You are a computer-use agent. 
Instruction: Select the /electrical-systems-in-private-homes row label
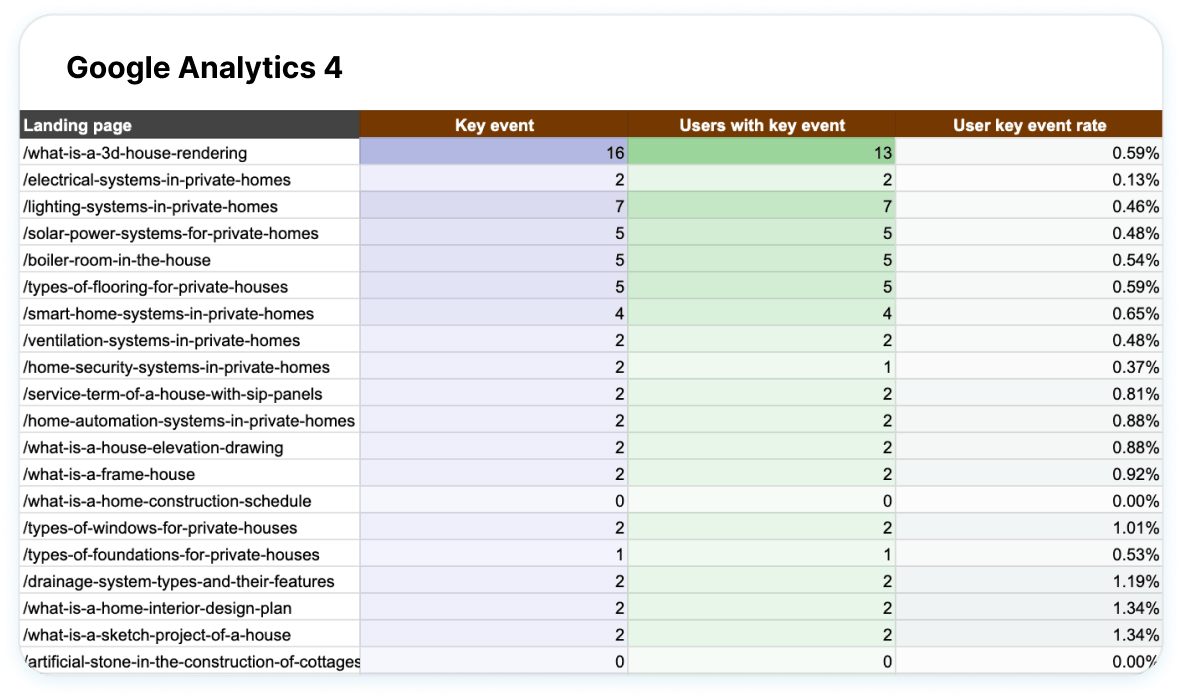(157, 180)
